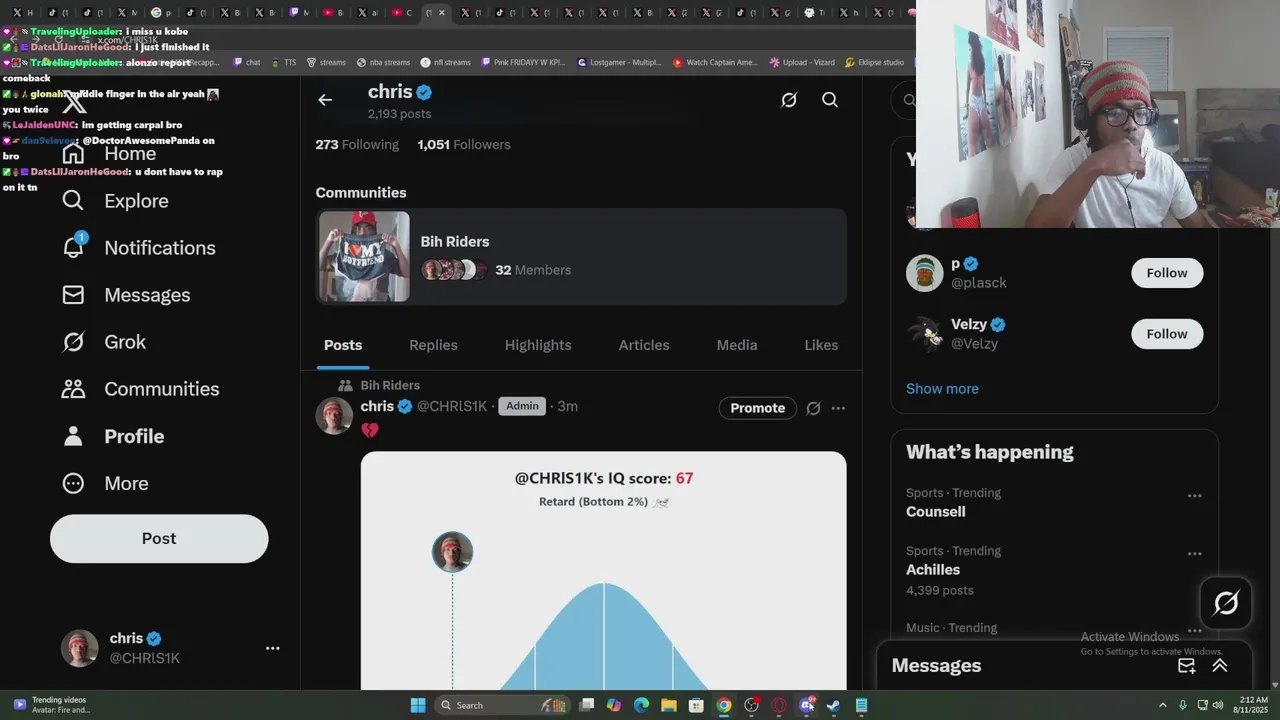Image resolution: width=1280 pixels, height=720 pixels.
Task: Open the Eklipse studio bookmark
Action: tap(874, 62)
